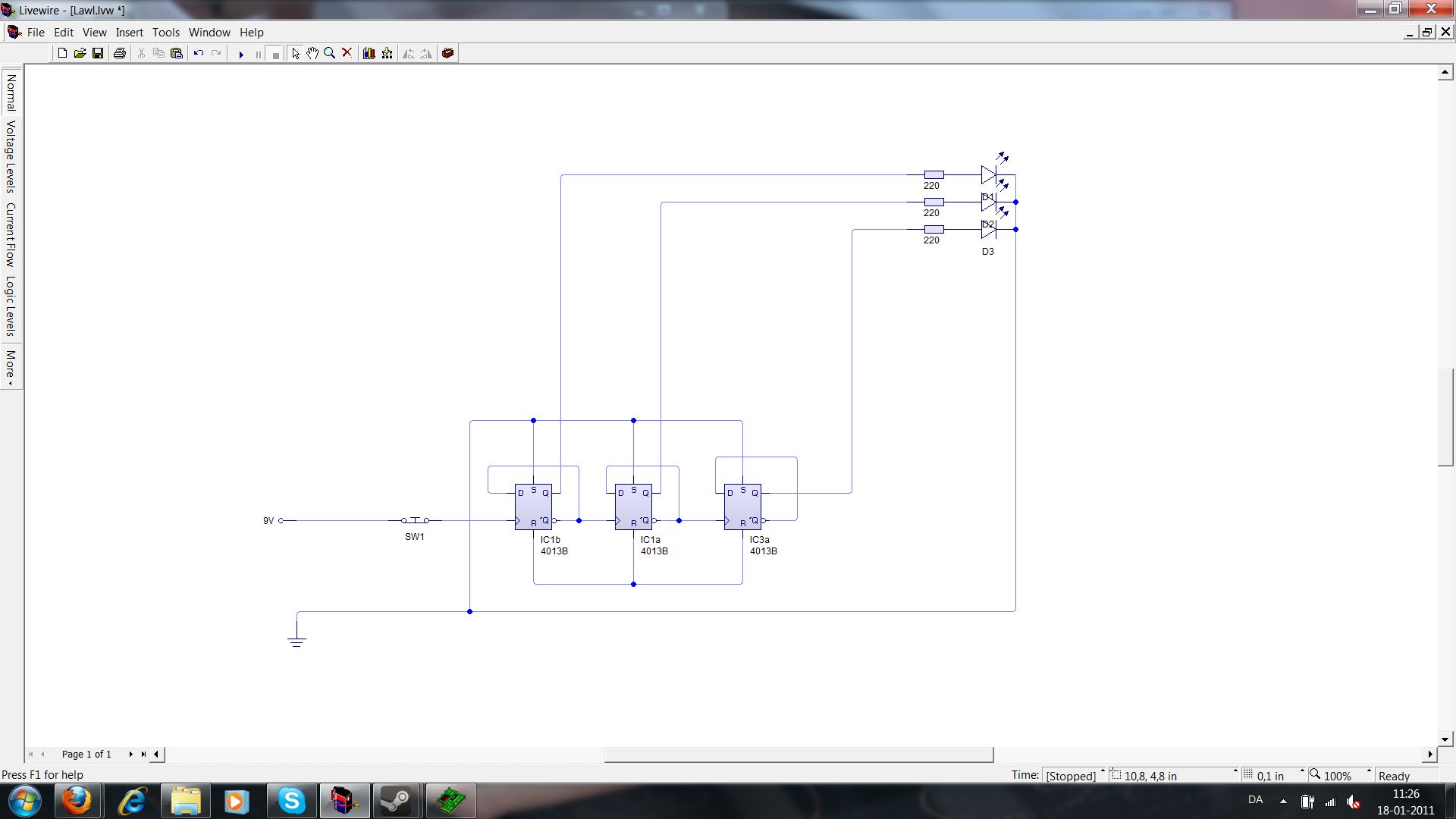Create a new Livewire document
1456x819 pixels.
pyautogui.click(x=62, y=53)
